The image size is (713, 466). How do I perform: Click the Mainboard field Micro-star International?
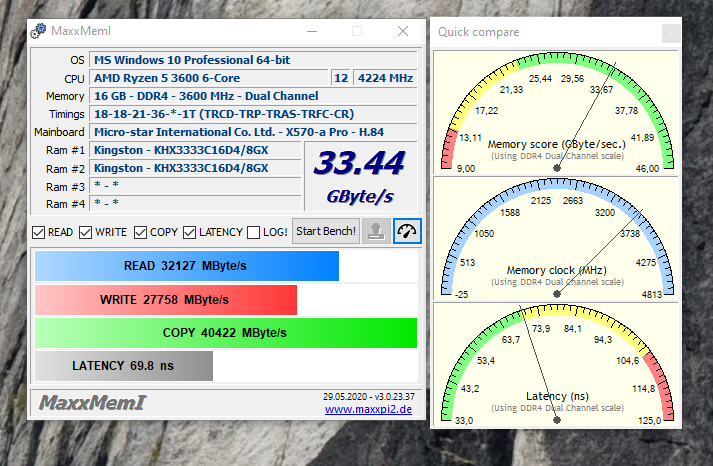(253, 132)
